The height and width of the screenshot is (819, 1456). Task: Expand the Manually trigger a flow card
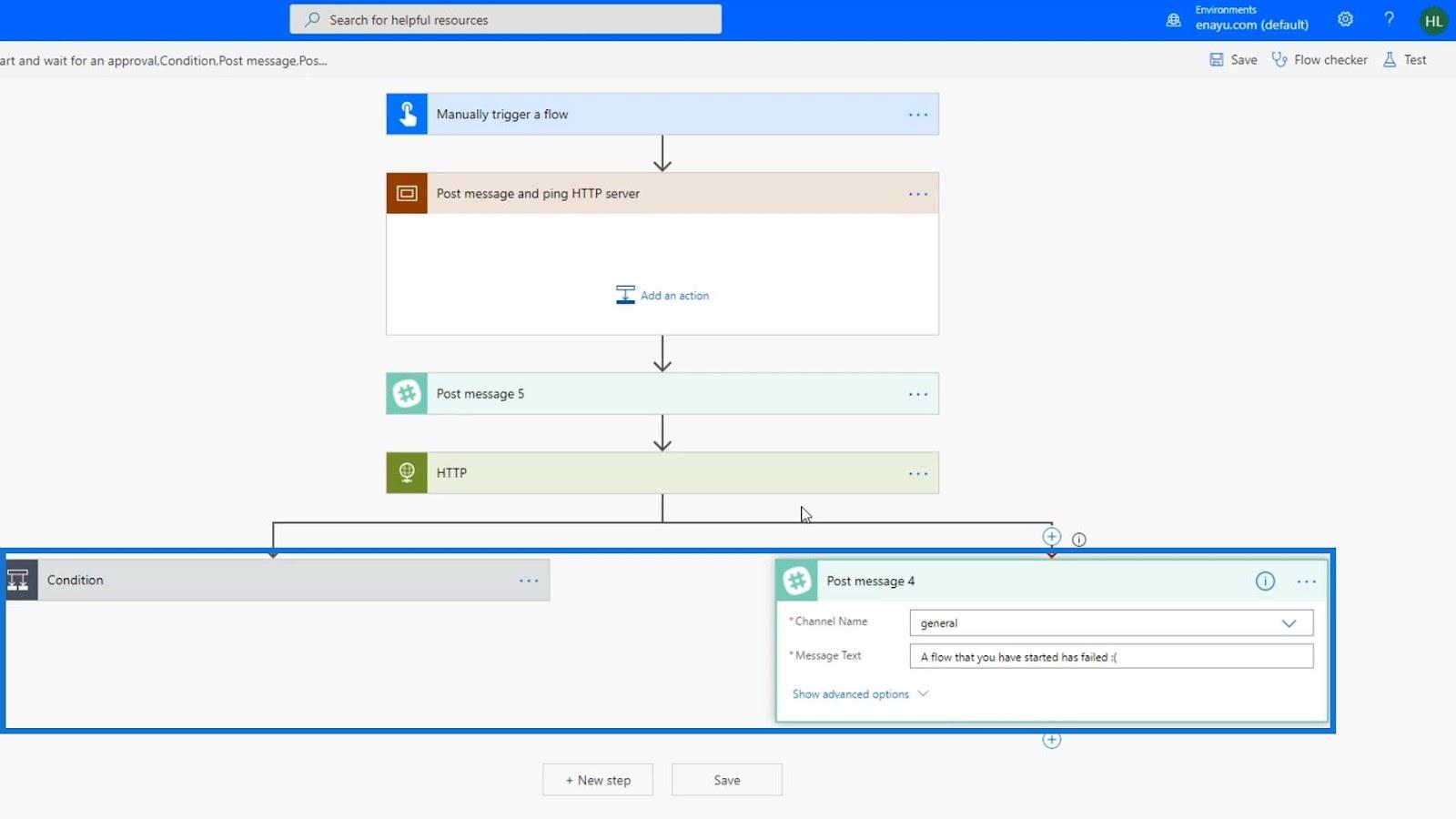click(662, 115)
